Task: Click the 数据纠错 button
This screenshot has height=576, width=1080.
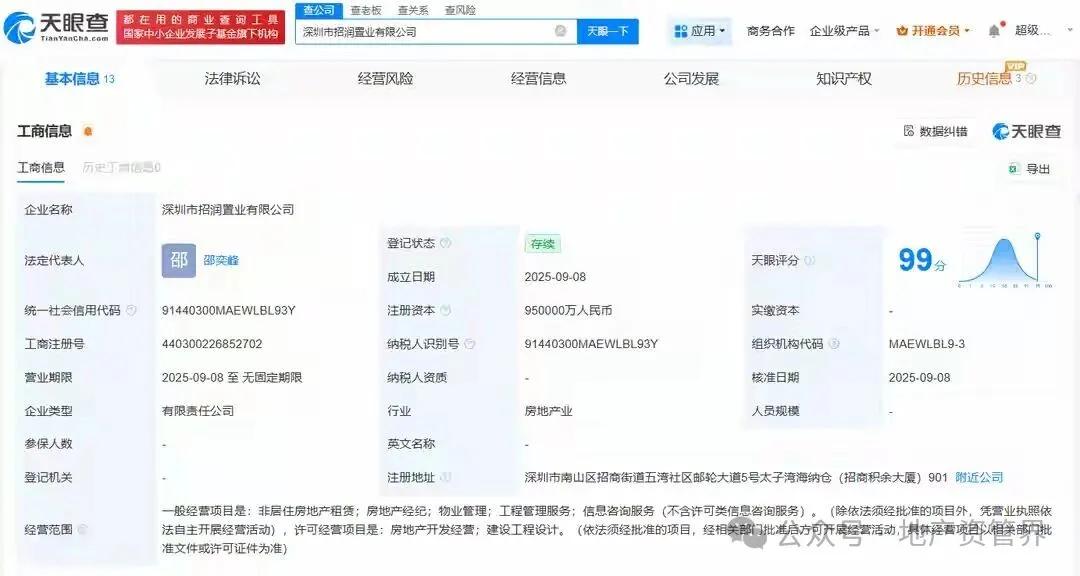Action: 935,131
